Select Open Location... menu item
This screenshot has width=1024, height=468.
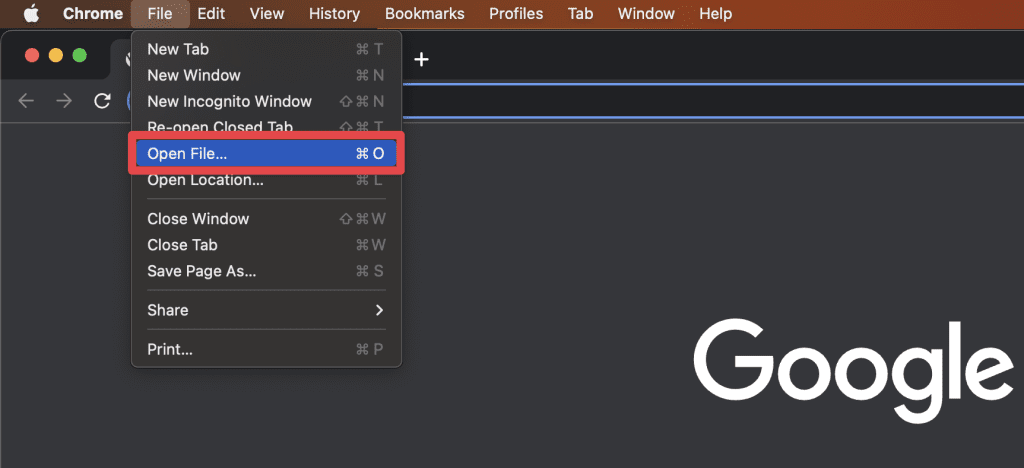point(266,181)
